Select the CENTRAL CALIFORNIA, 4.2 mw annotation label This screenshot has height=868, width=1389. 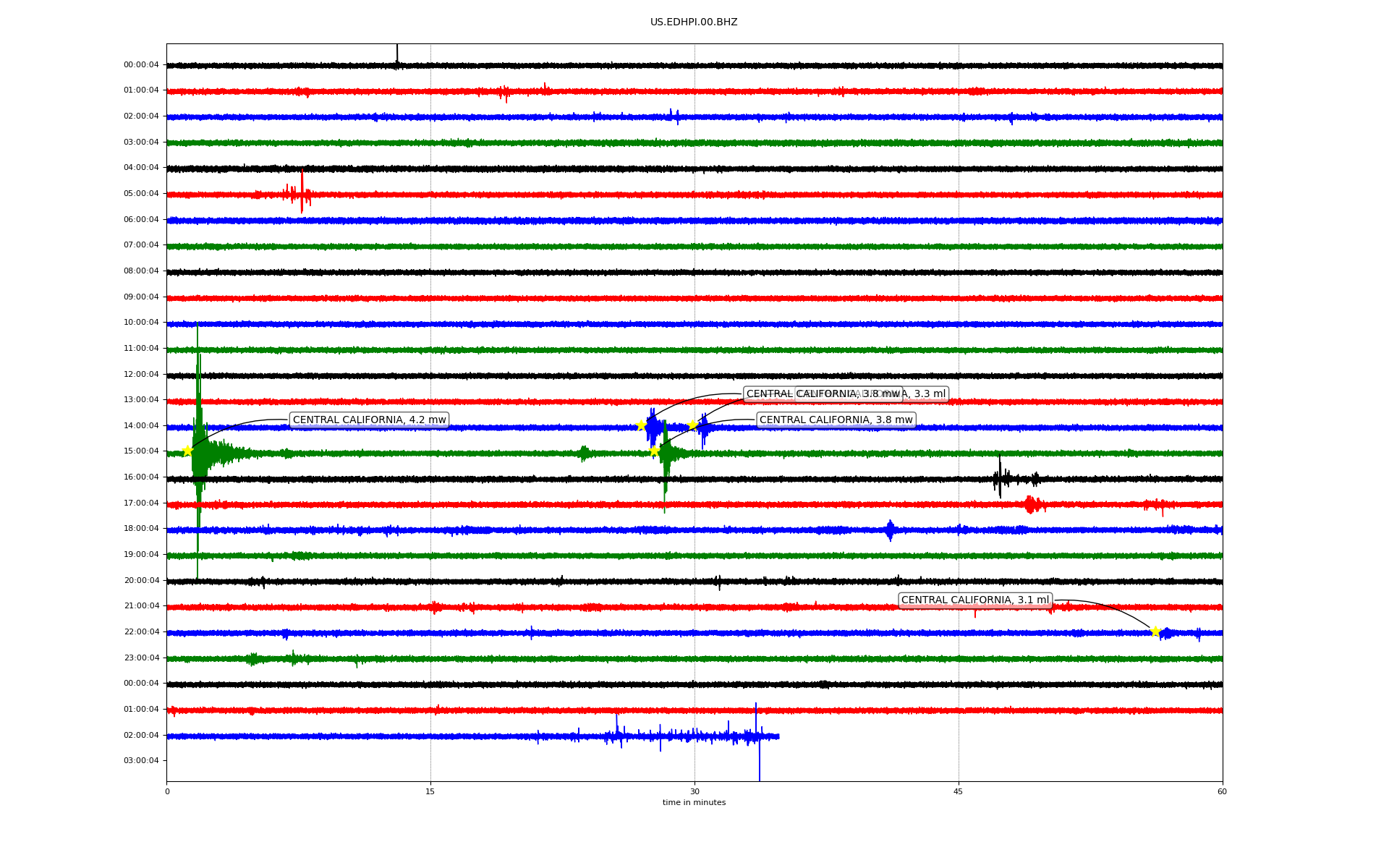369,420
